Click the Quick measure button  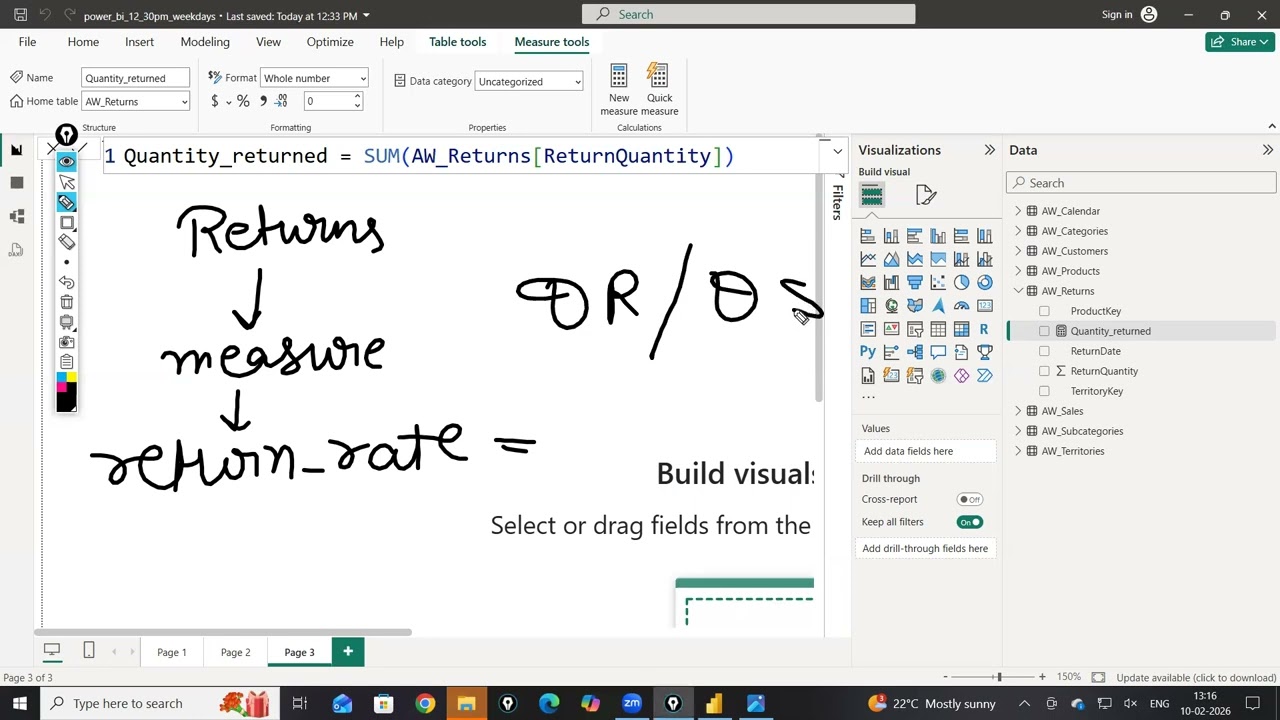pos(659,90)
